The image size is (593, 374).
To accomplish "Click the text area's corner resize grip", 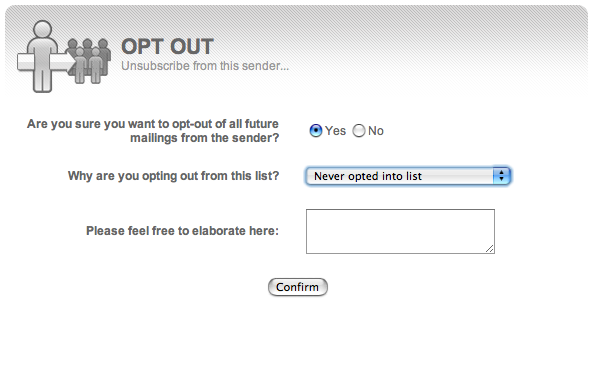I will [x=490, y=249].
